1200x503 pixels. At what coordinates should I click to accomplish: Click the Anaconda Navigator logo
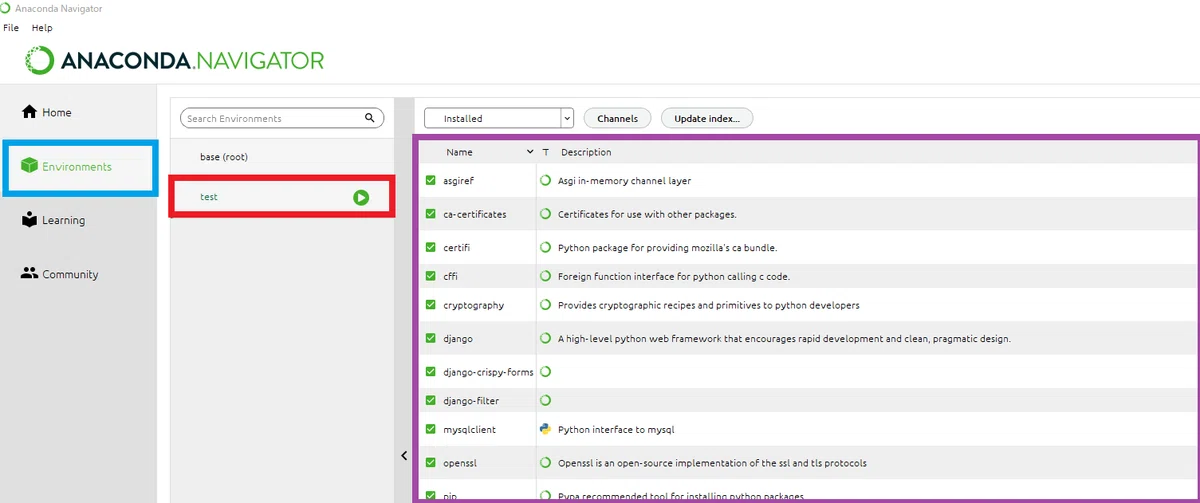point(175,60)
